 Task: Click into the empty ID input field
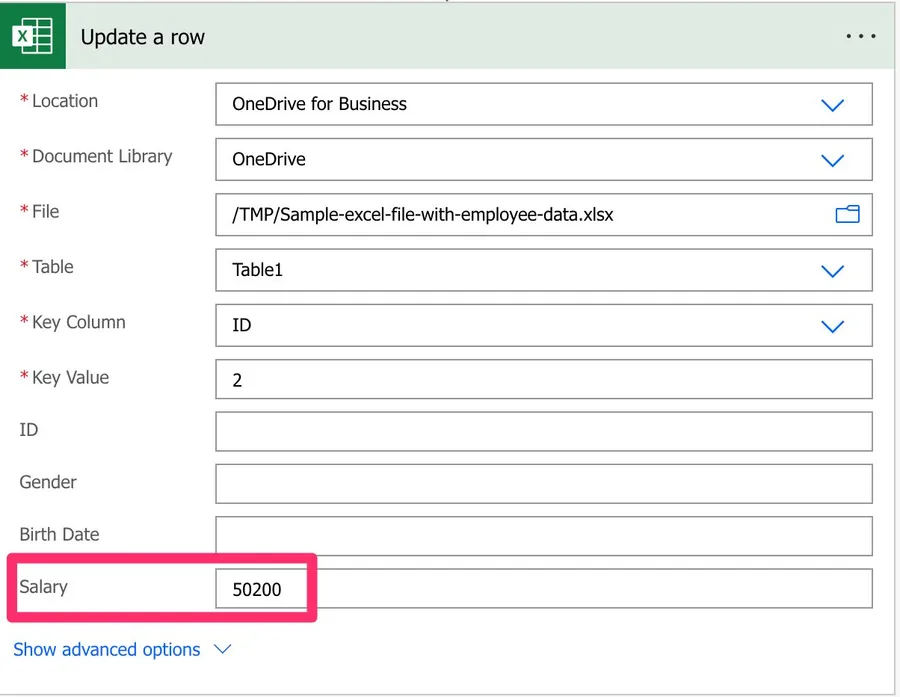[x=543, y=432]
